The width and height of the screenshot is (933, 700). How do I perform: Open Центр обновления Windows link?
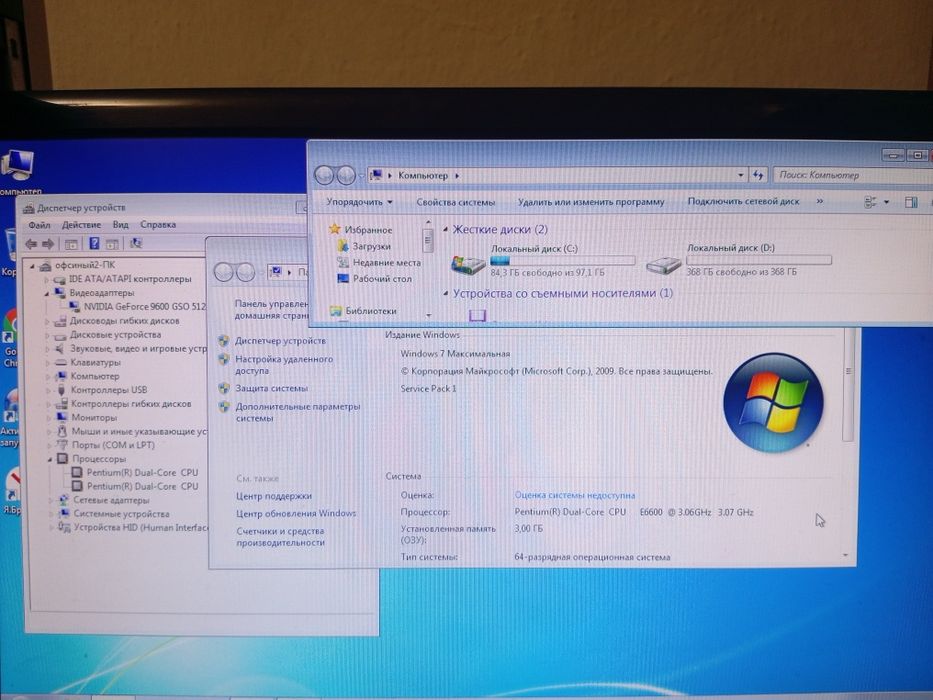pos(296,514)
